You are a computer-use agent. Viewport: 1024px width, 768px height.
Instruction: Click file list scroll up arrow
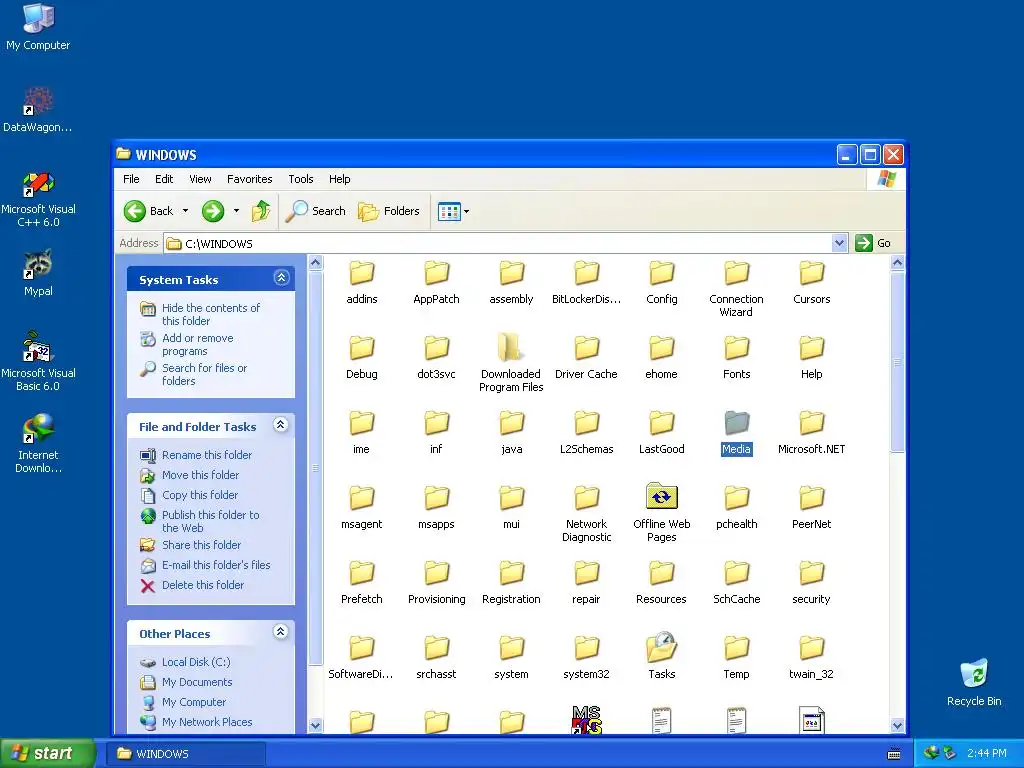coord(897,263)
